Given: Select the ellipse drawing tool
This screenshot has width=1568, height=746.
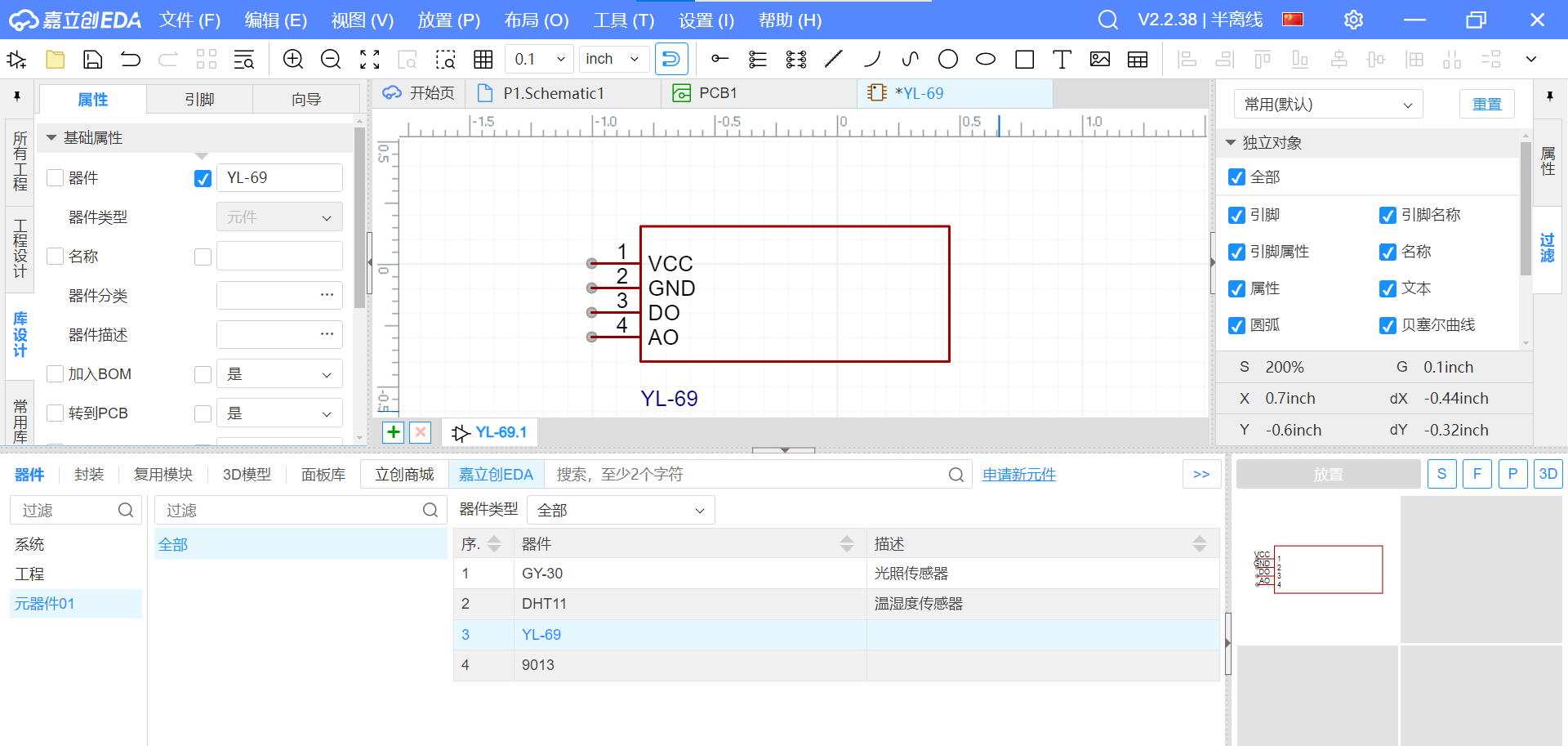Looking at the screenshot, I should pos(986,59).
